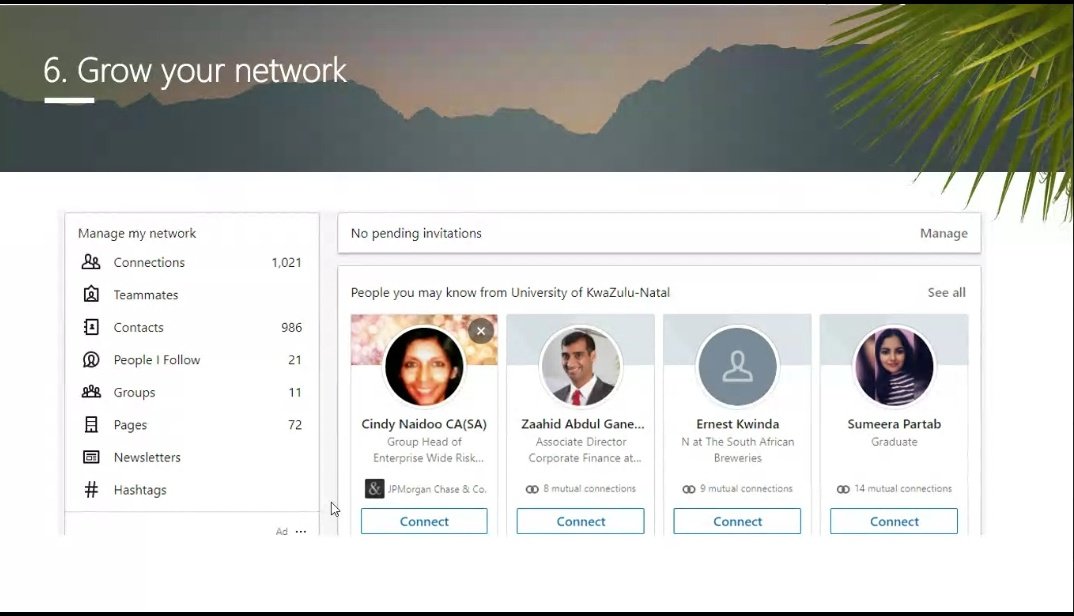This screenshot has width=1074, height=616.
Task: Click the pages count 72
Action: pyautogui.click(x=295, y=424)
